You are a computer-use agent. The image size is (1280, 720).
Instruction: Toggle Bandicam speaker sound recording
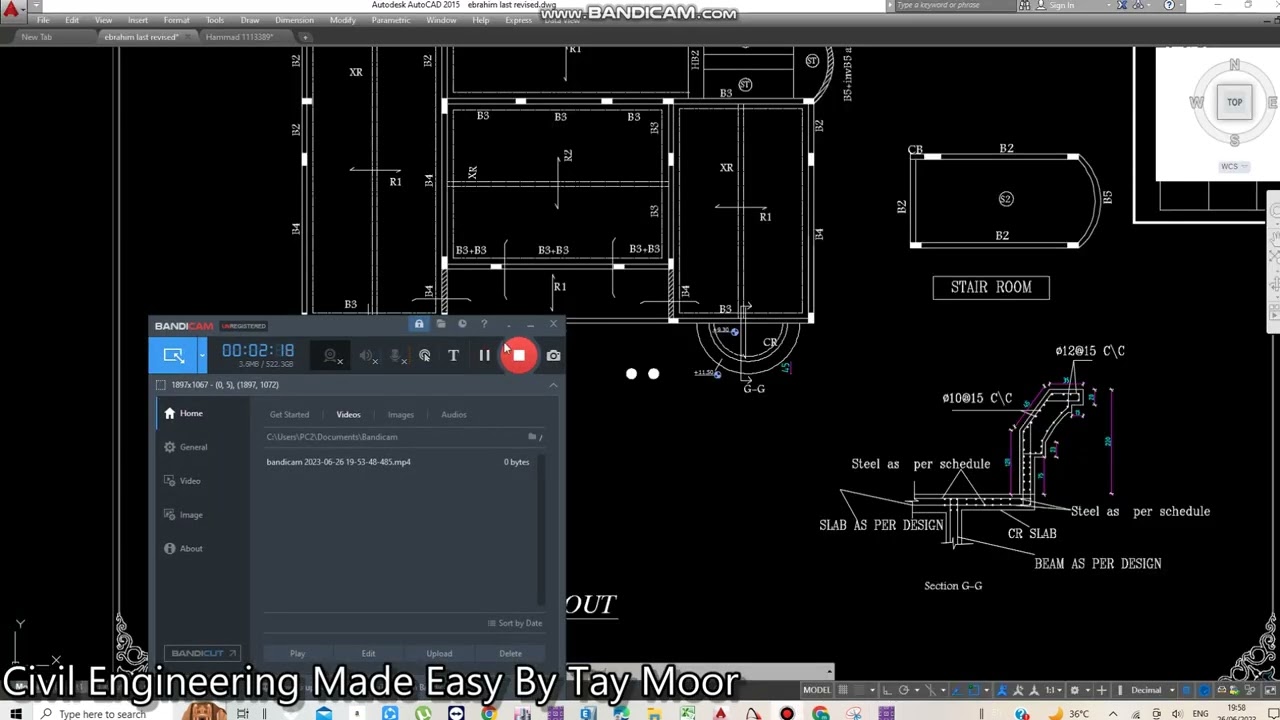point(368,355)
